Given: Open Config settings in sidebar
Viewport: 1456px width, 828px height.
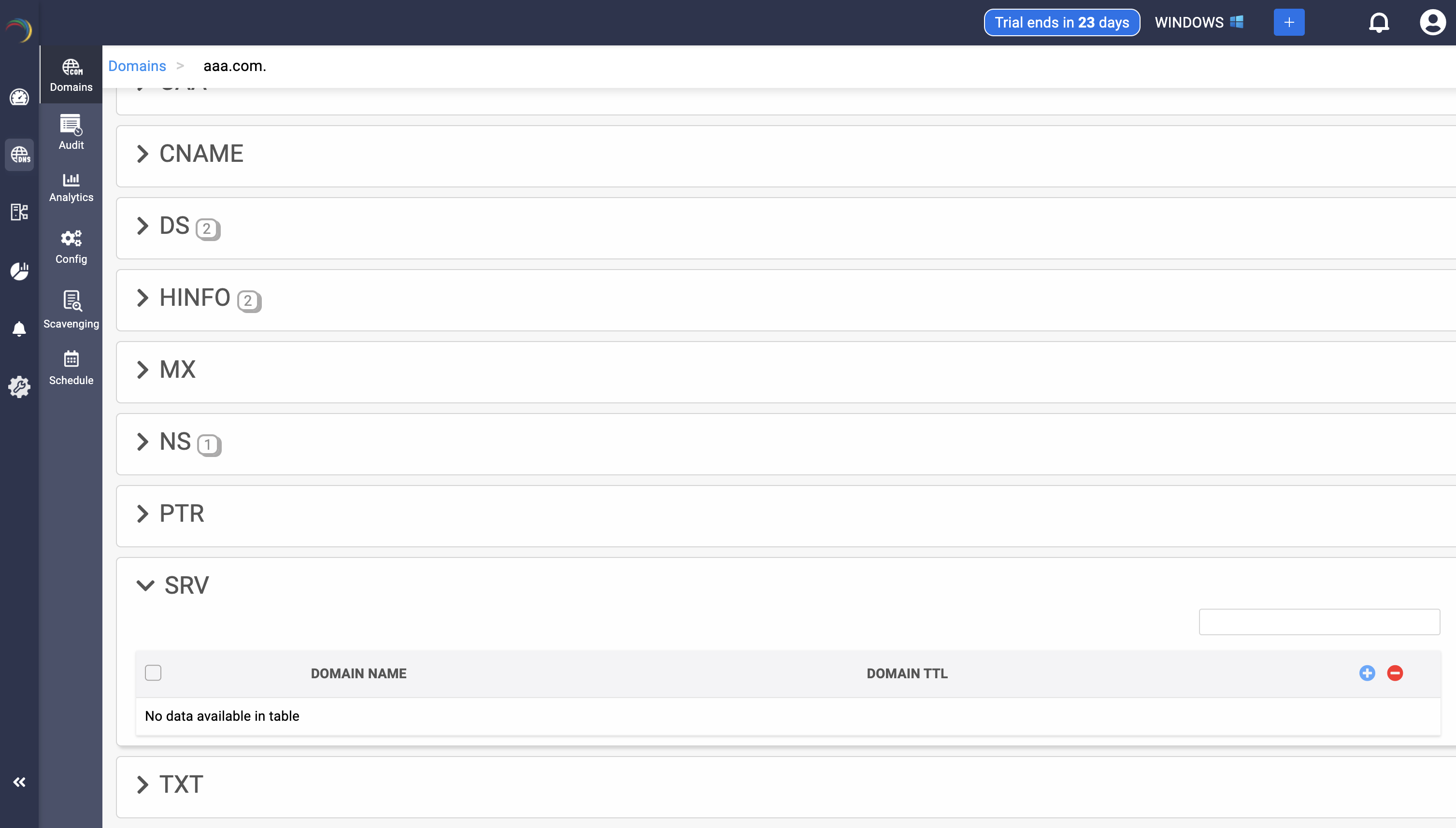Looking at the screenshot, I should (x=71, y=247).
